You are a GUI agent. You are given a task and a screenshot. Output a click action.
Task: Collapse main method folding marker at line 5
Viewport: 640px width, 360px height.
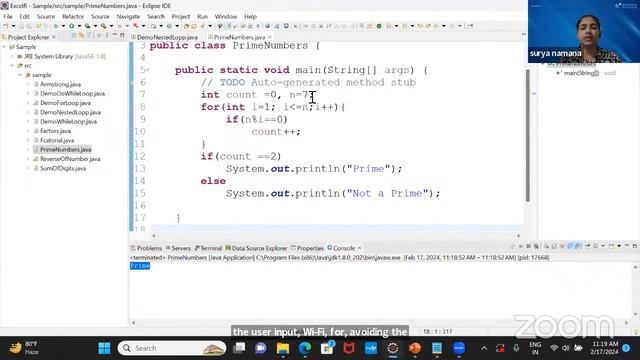point(147,70)
